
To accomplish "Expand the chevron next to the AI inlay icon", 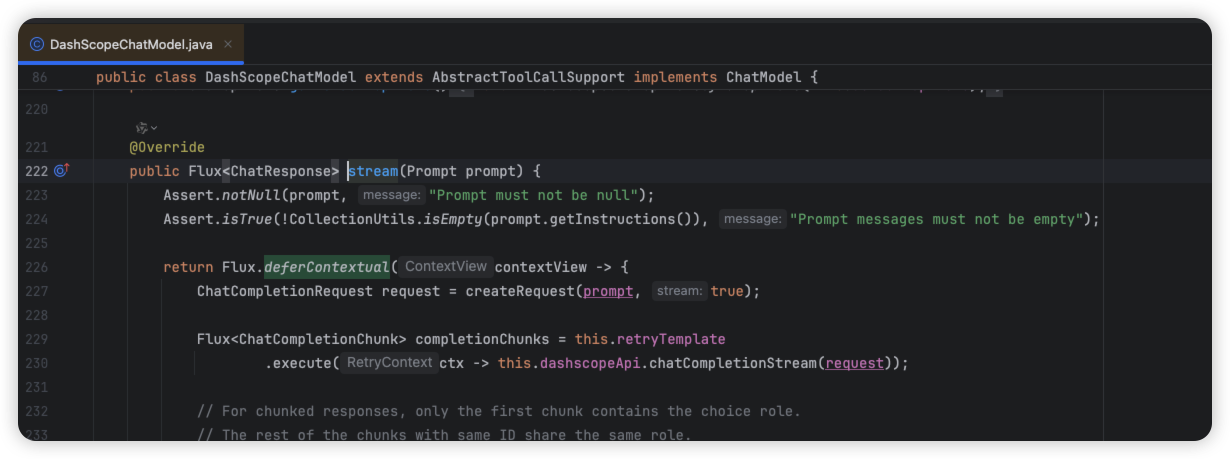I will click(154, 128).
